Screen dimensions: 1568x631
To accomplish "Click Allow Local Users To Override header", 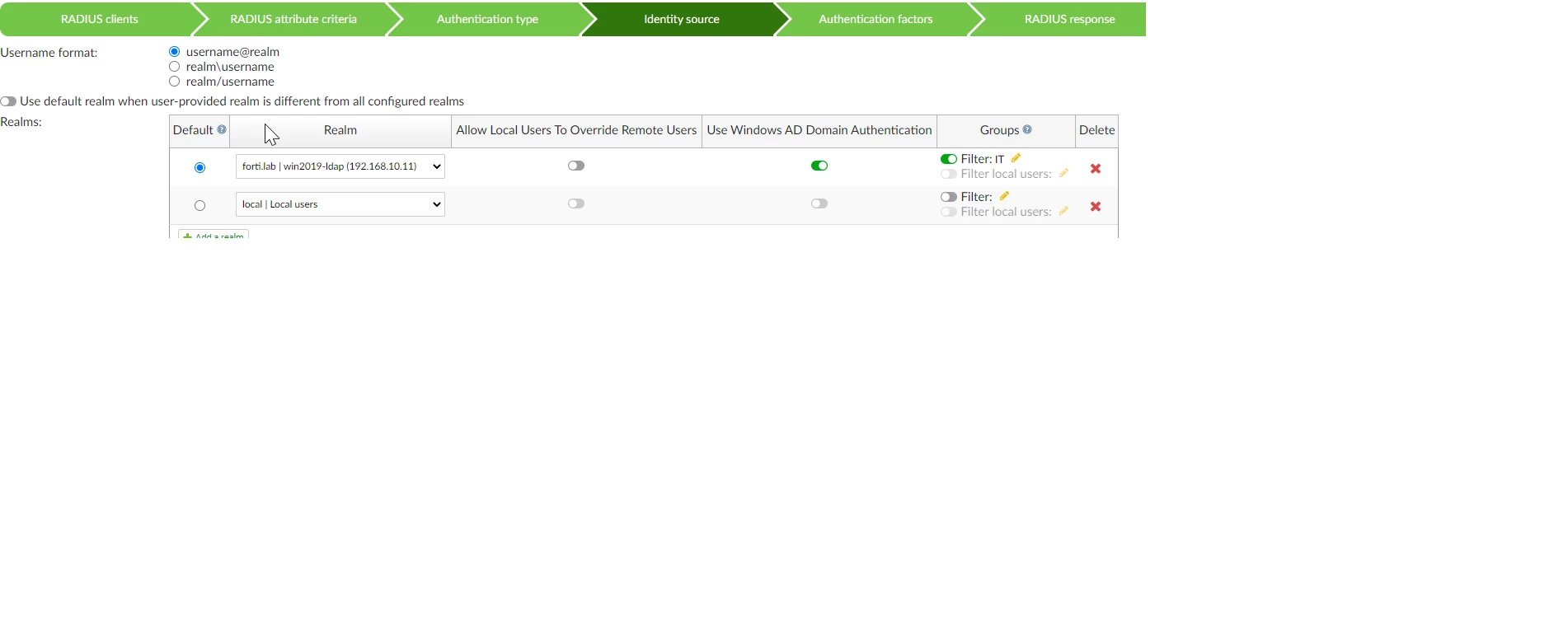I will [576, 130].
